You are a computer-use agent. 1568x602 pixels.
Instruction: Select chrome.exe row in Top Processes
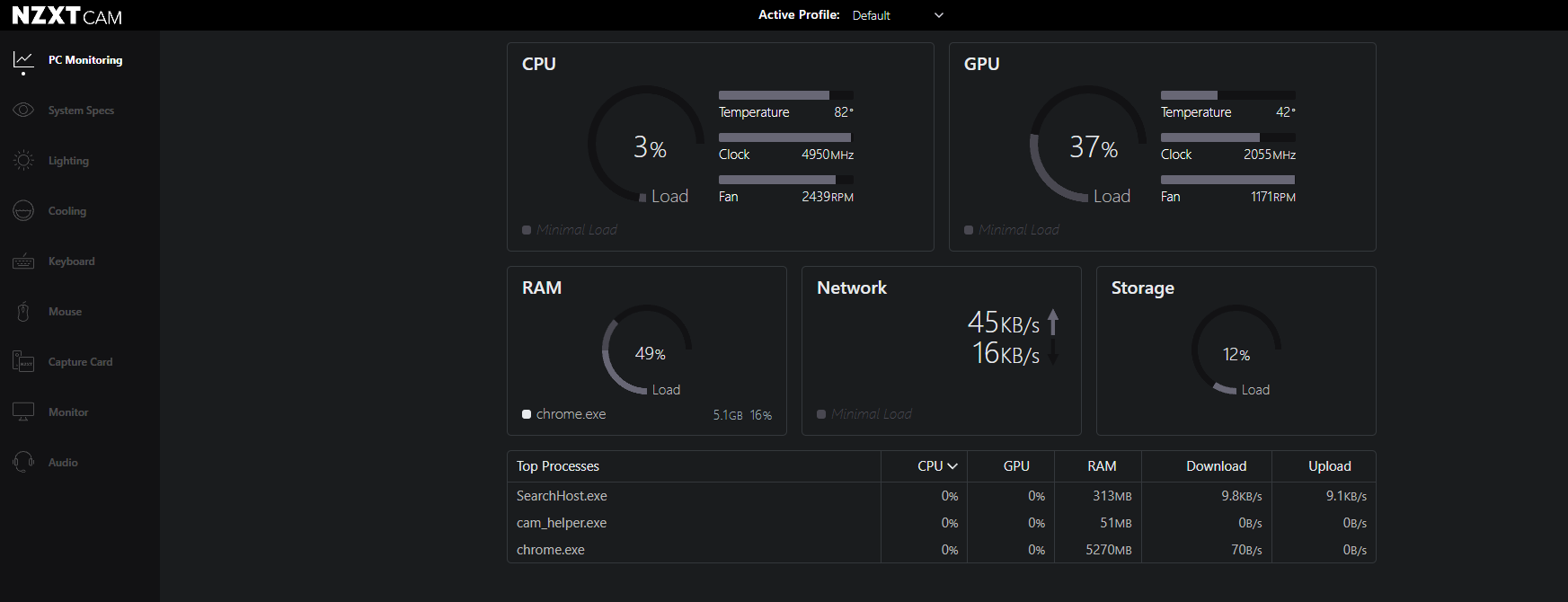click(551, 550)
